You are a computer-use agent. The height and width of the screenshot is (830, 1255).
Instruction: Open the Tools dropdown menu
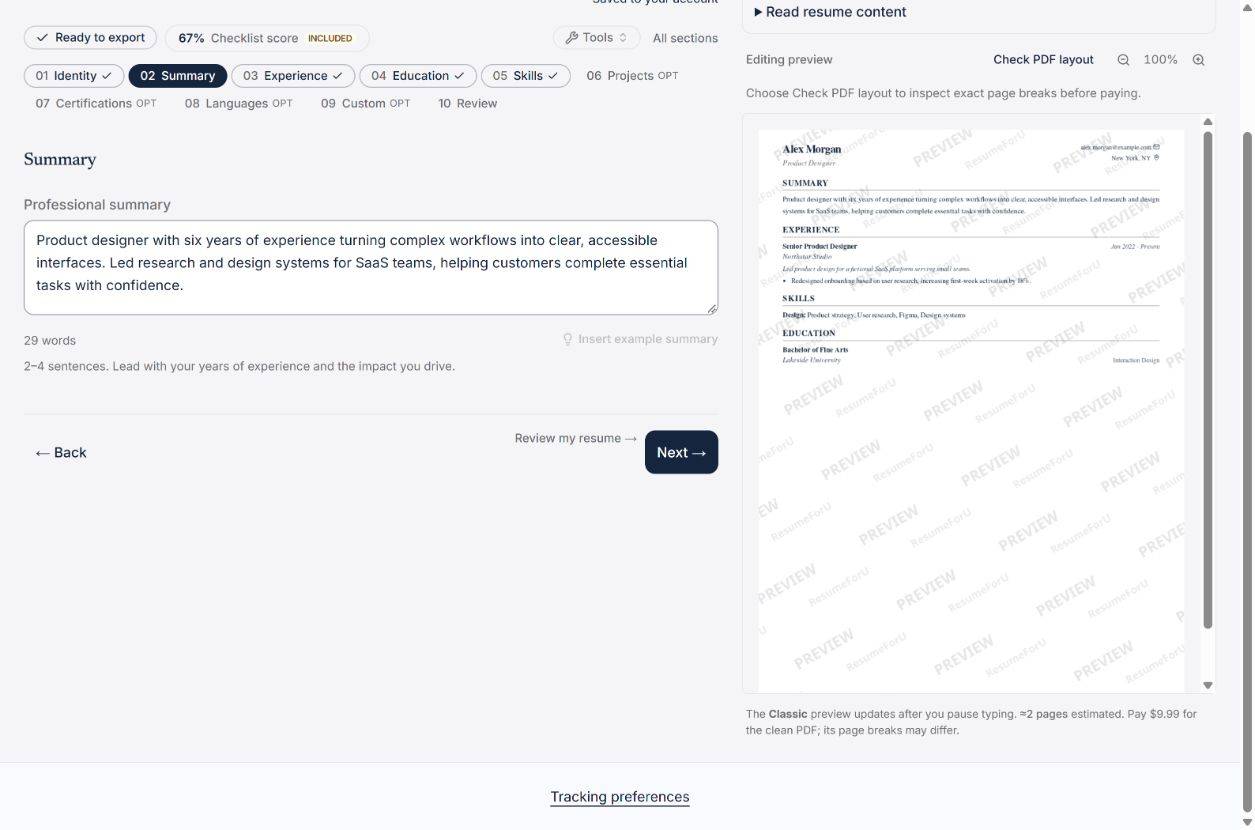click(x=597, y=38)
